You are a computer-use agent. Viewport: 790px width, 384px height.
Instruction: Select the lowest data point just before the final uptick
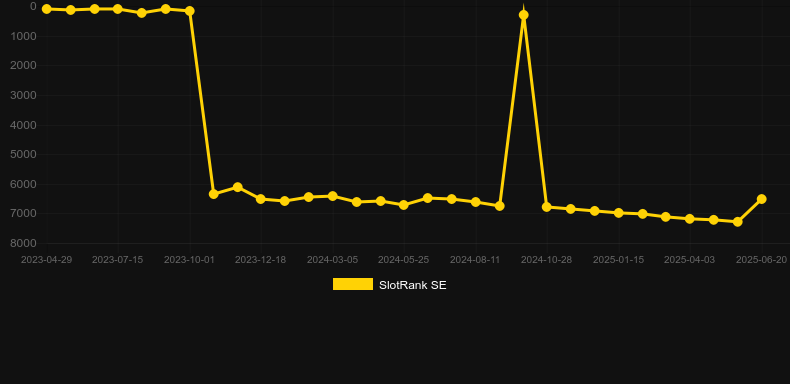click(738, 222)
